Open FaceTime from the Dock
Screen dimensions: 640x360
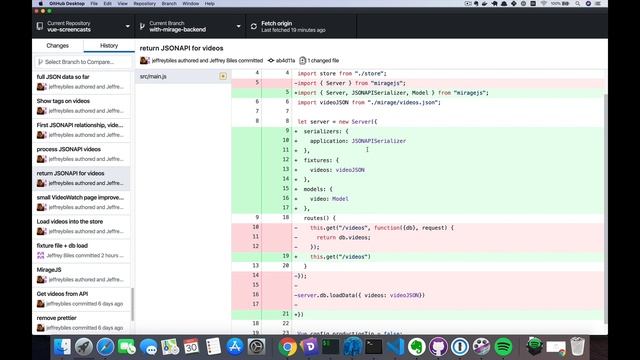pos(127,347)
